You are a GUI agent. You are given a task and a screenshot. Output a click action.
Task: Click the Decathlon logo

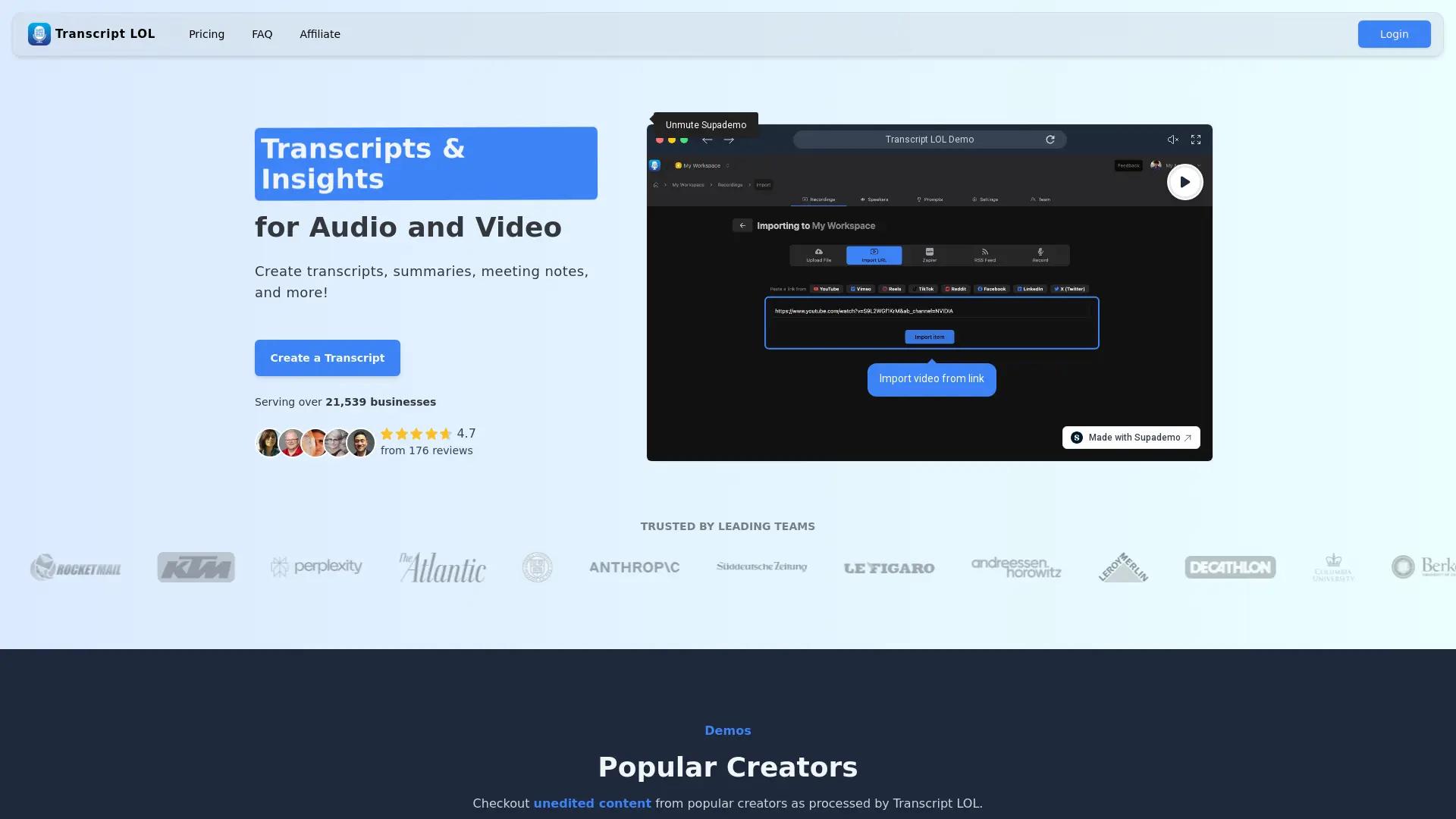coord(1230,567)
